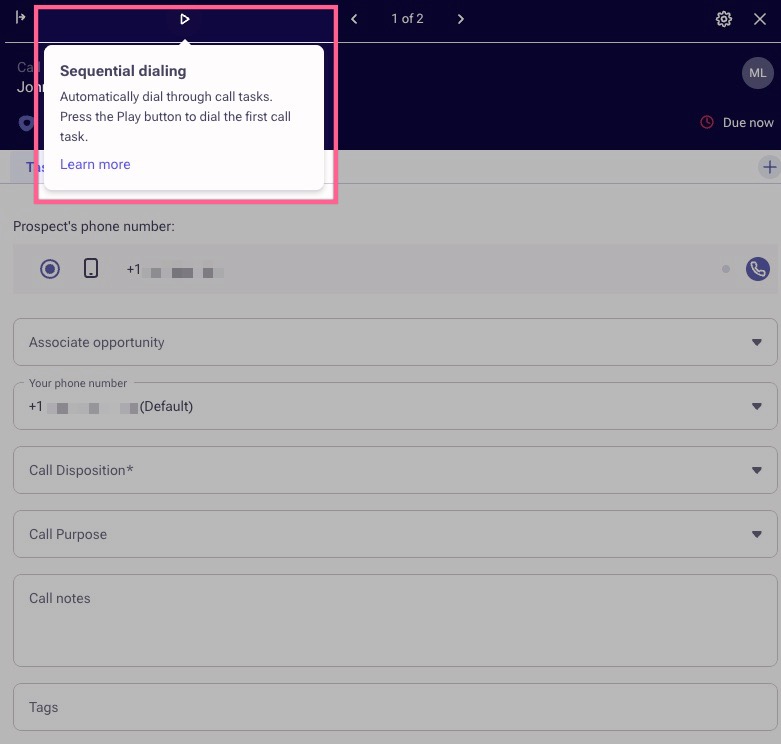Screen dimensions: 781x744
Task: Start sequential dialing with the Play button
Action: point(184,19)
